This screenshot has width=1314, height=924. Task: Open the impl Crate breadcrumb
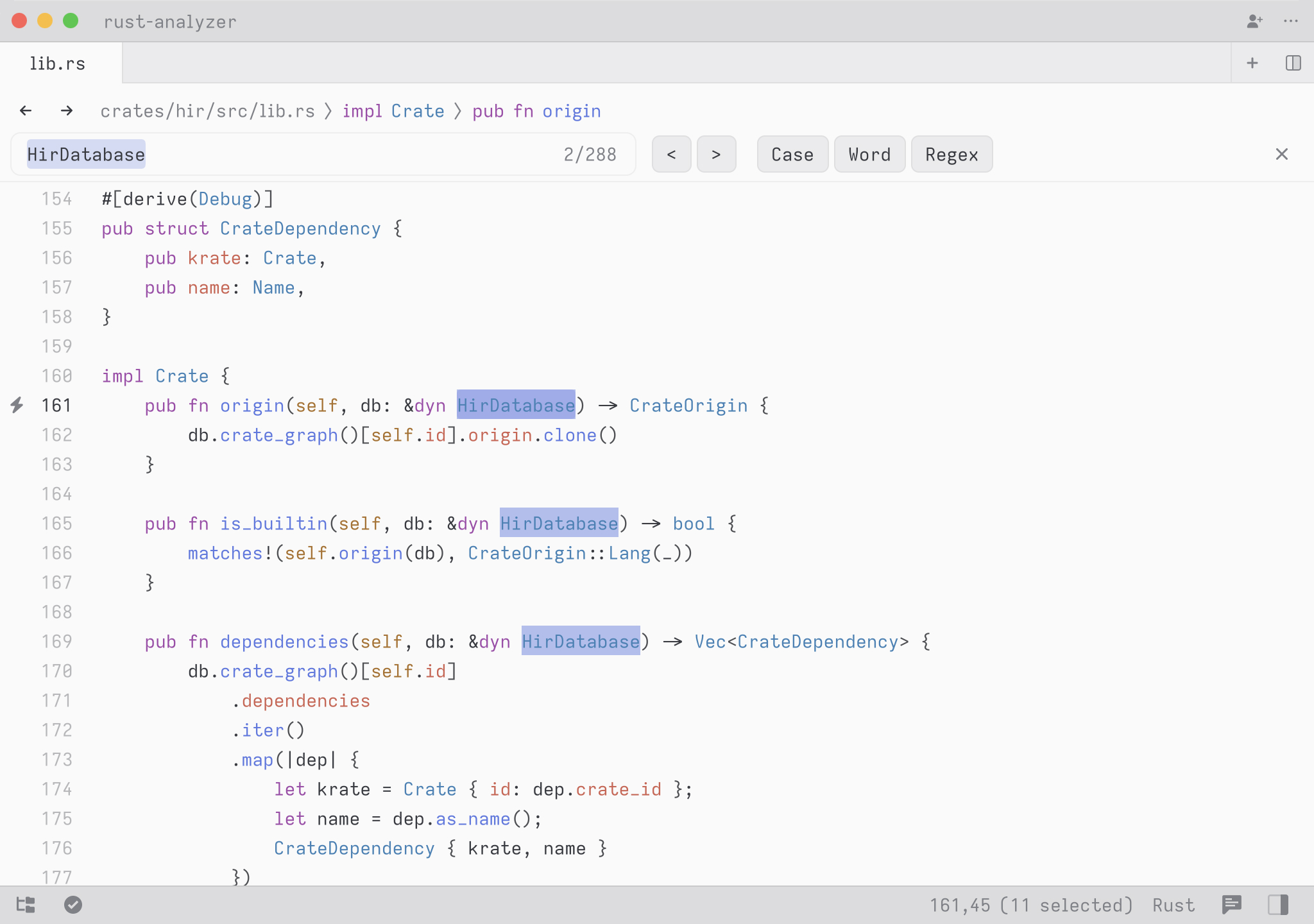(x=393, y=111)
